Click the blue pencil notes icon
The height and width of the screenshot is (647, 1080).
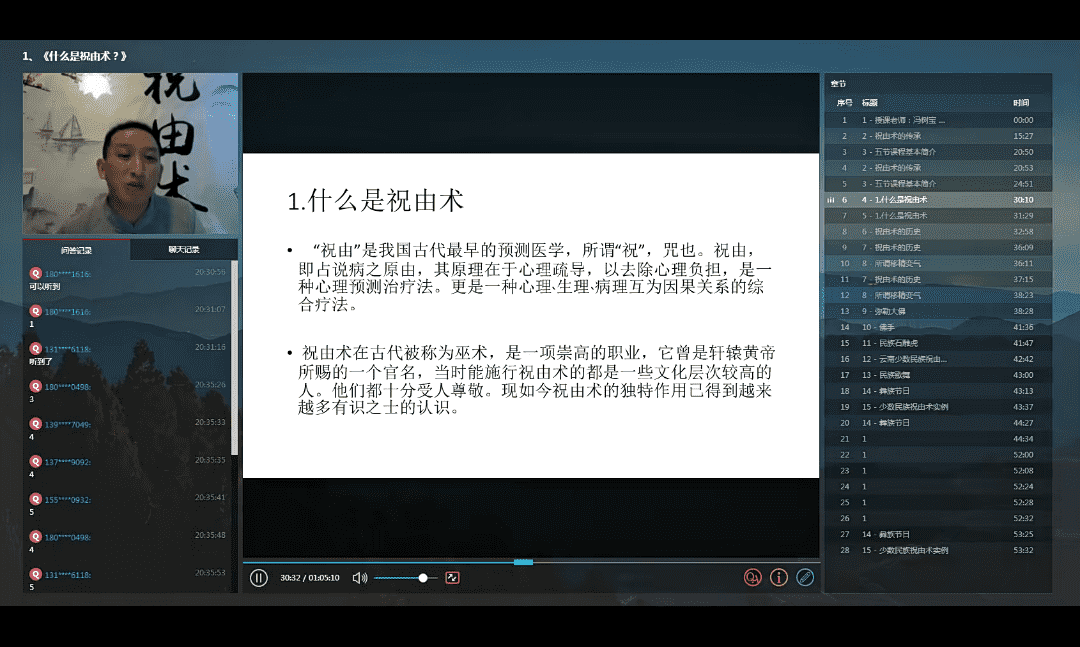point(805,577)
